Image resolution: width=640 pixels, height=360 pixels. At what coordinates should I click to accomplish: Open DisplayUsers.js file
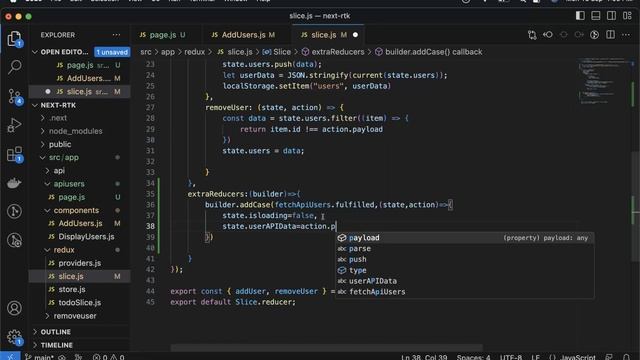pyautogui.click(x=86, y=237)
